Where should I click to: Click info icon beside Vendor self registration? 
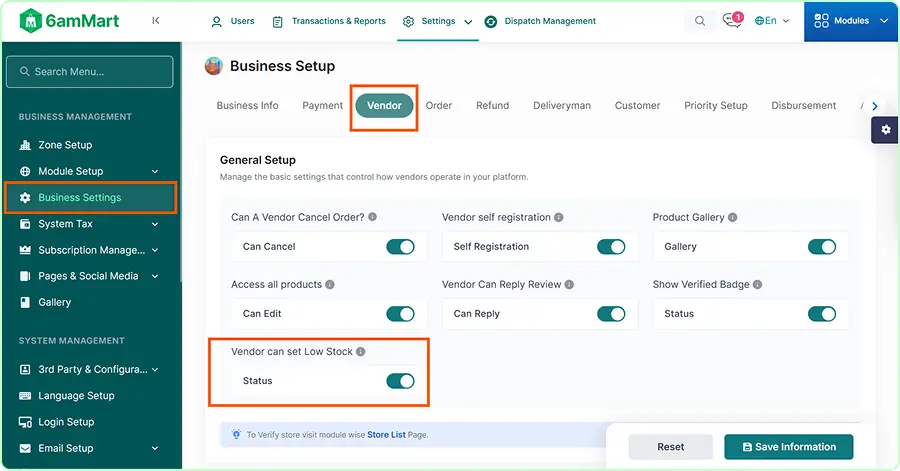tap(558, 217)
